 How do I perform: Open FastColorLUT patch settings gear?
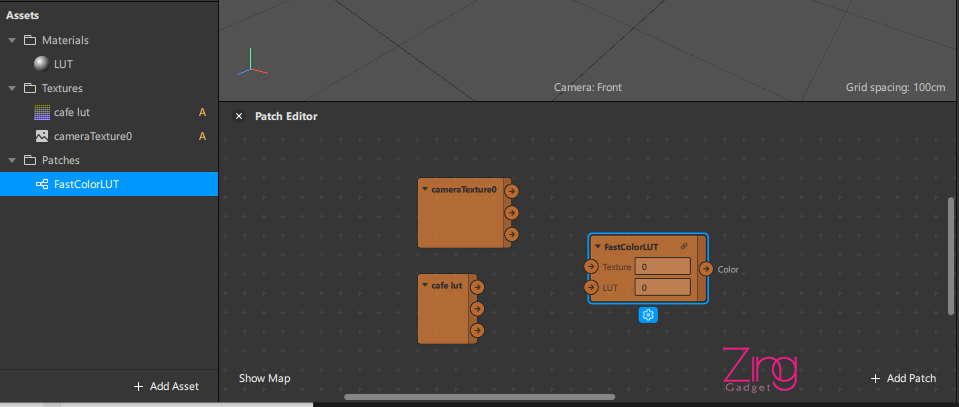click(x=648, y=315)
